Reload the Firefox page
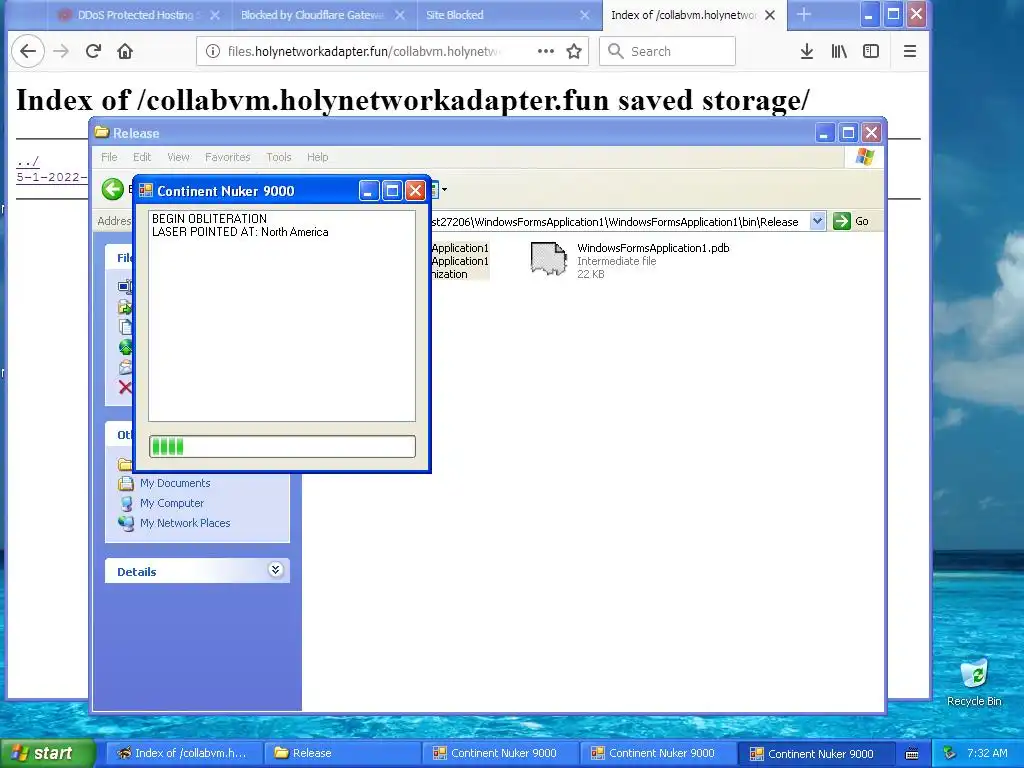1024x768 pixels. tap(93, 51)
